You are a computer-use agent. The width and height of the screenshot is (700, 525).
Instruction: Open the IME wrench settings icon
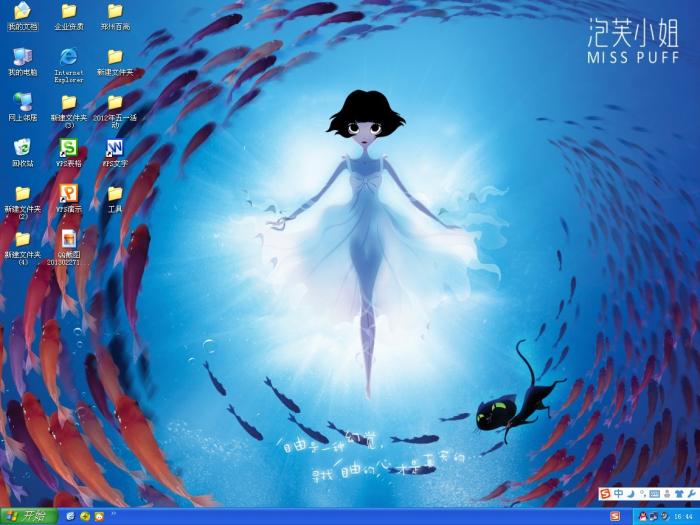pos(692,493)
